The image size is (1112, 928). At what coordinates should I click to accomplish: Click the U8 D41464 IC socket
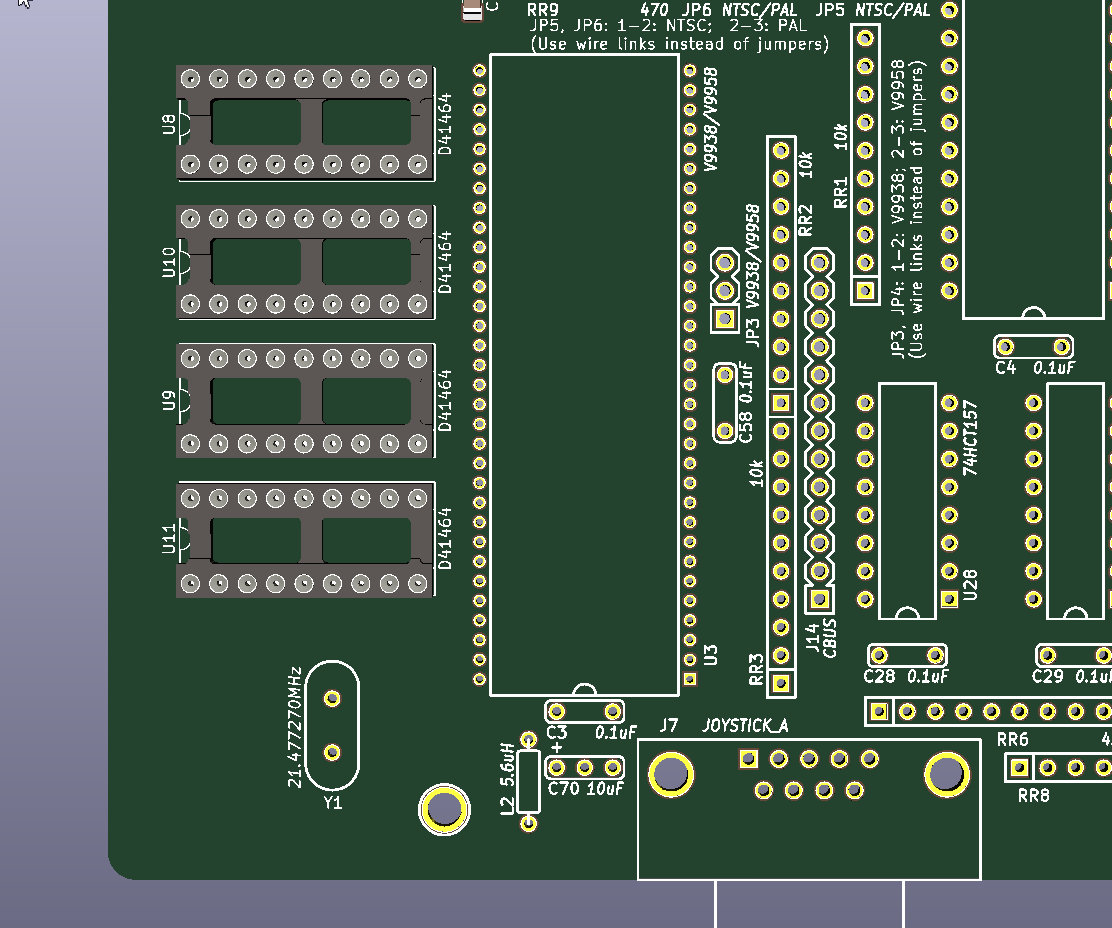[x=305, y=123]
